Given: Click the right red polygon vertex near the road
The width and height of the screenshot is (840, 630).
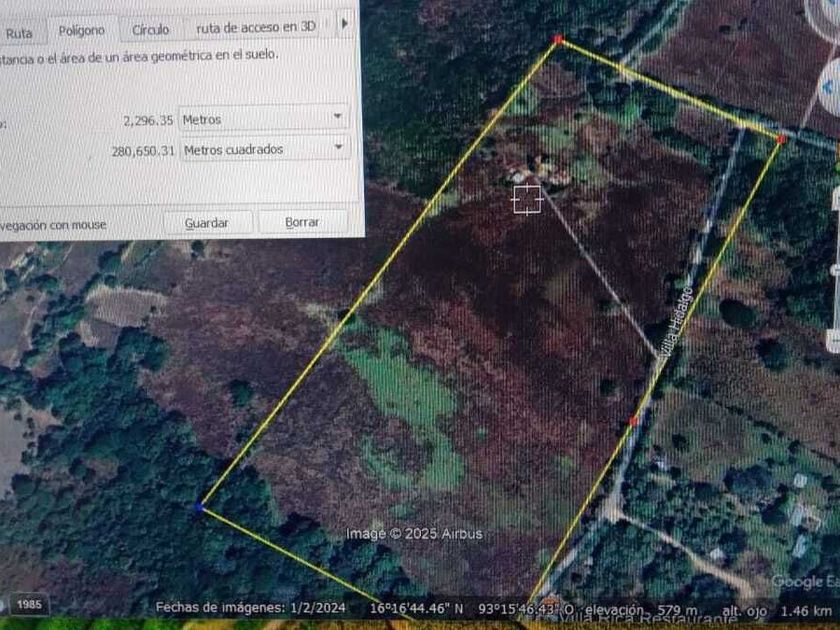Looking at the screenshot, I should tap(781, 139).
